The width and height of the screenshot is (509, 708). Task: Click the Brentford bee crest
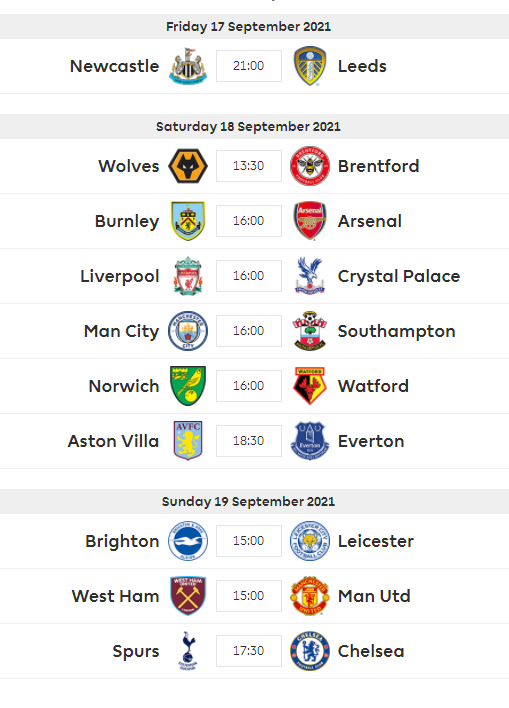pyautogui.click(x=310, y=166)
